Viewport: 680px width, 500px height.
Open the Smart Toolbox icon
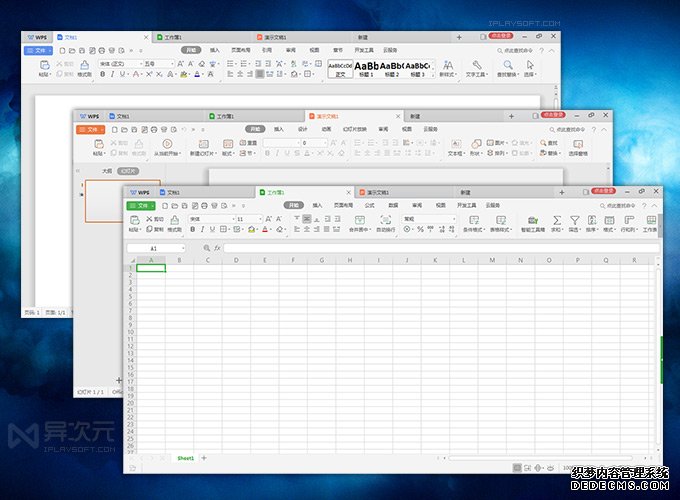pyautogui.click(x=533, y=220)
